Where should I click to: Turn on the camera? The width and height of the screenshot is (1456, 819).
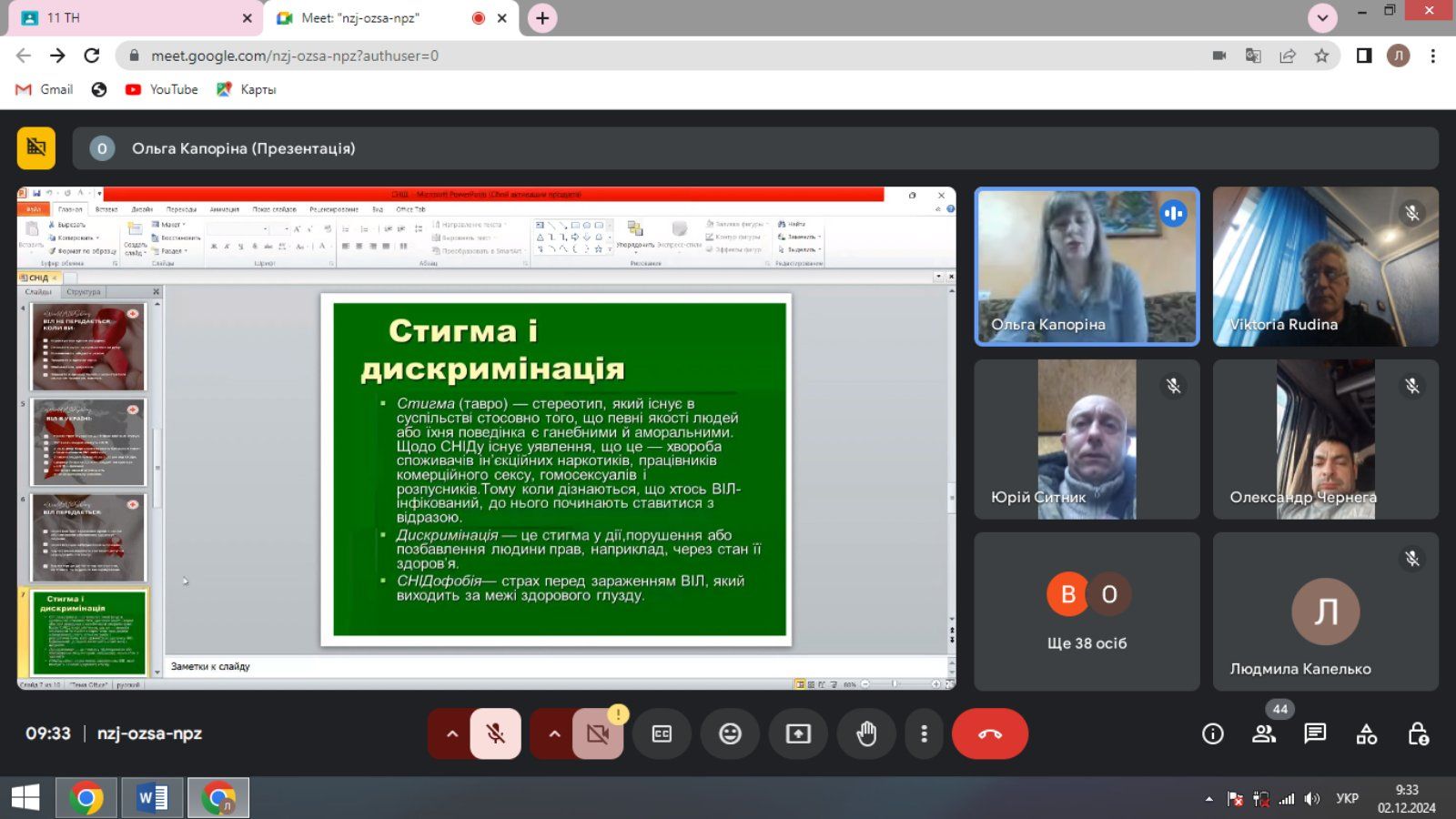[598, 733]
